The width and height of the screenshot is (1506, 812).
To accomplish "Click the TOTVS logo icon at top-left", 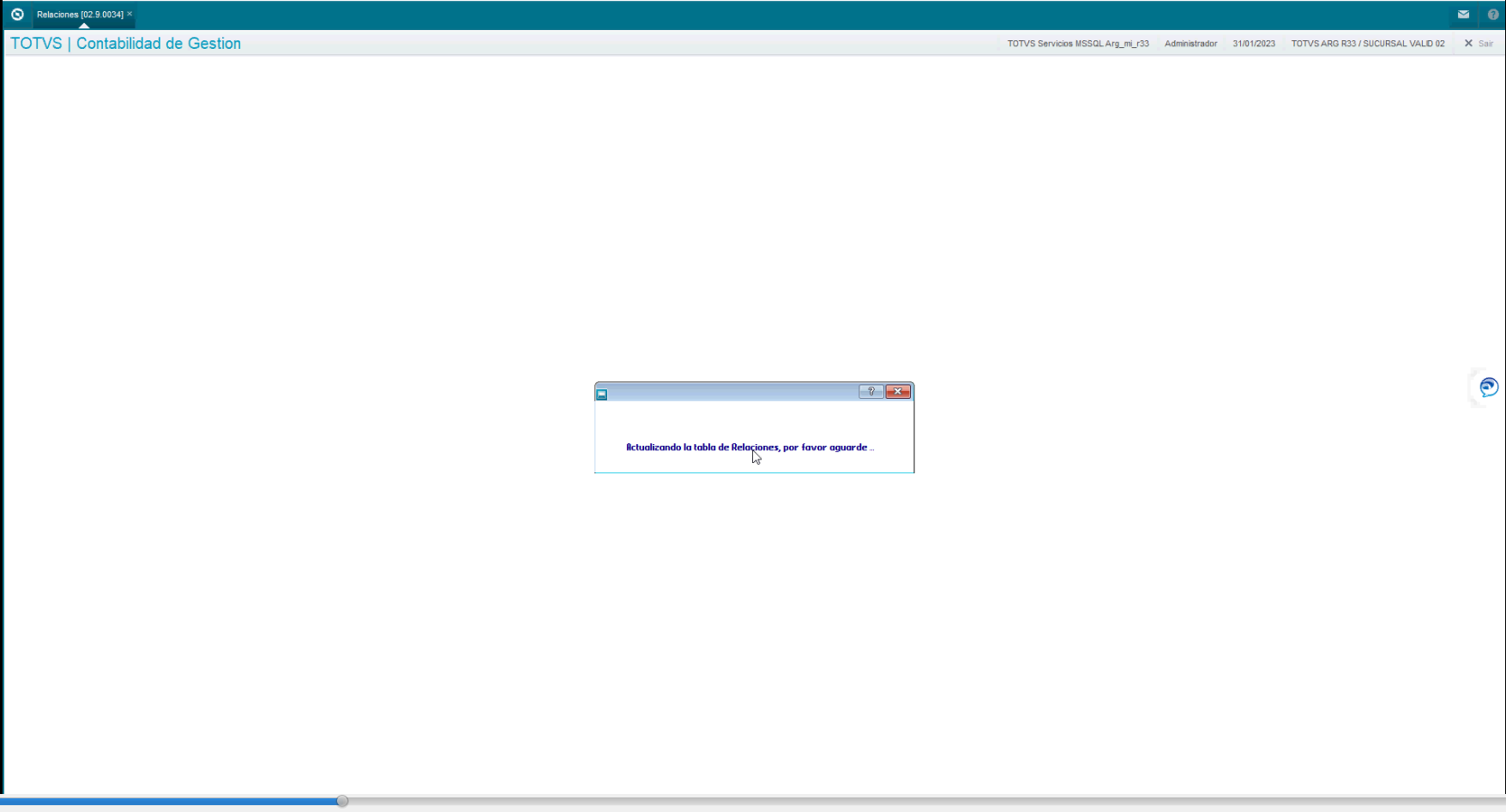I will pos(17,15).
